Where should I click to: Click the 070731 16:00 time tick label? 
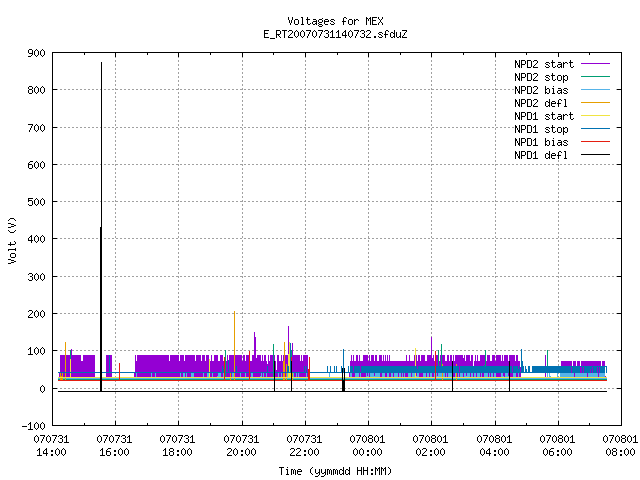[114, 446]
